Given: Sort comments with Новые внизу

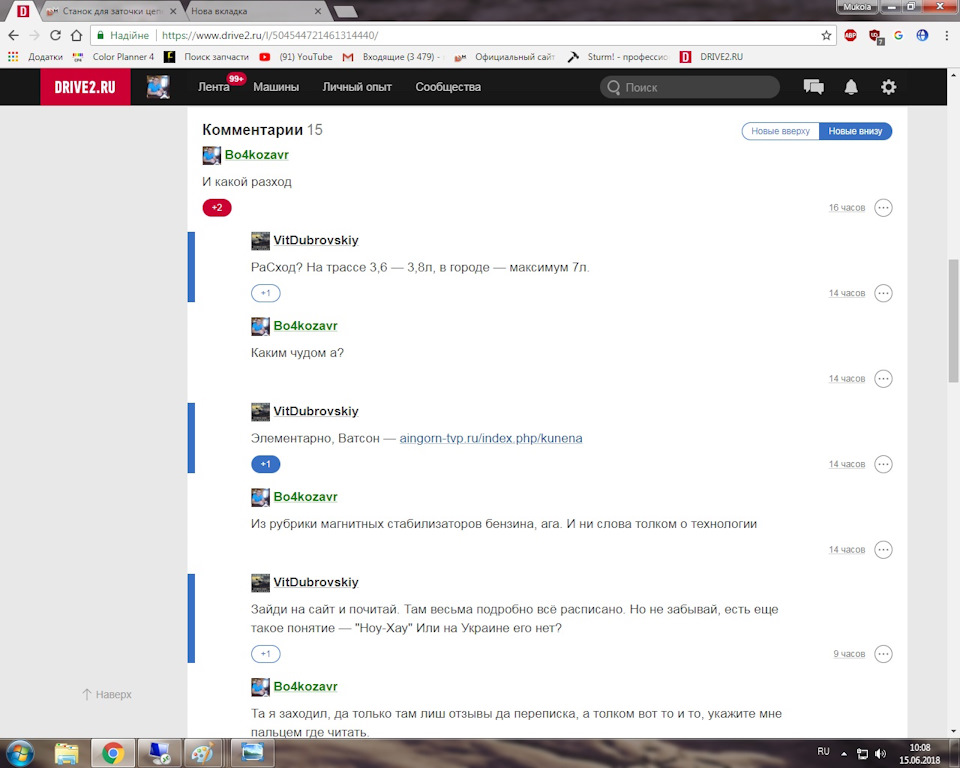Looking at the screenshot, I should coord(855,131).
